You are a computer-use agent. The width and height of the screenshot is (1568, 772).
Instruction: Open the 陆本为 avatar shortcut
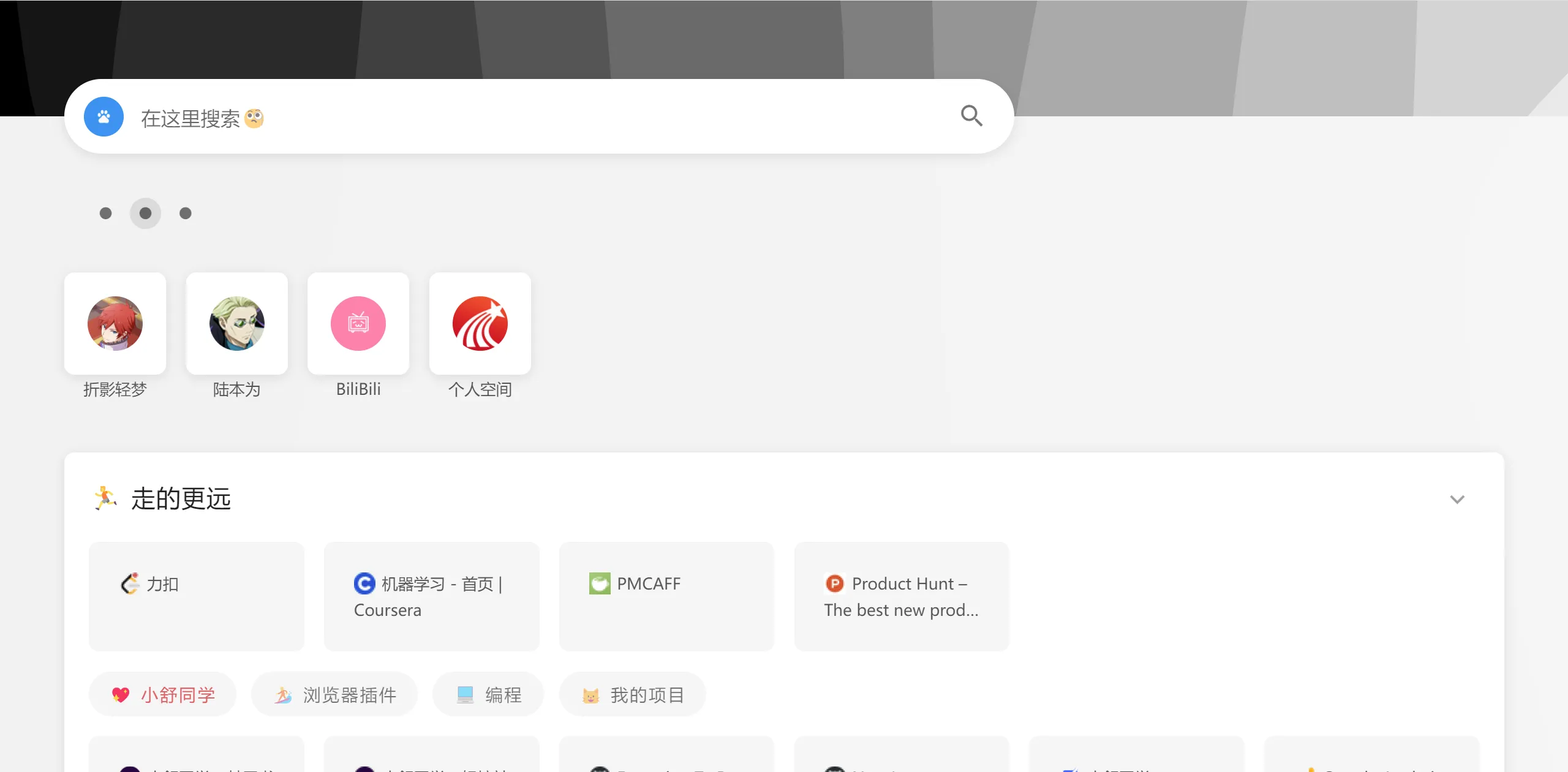point(236,323)
